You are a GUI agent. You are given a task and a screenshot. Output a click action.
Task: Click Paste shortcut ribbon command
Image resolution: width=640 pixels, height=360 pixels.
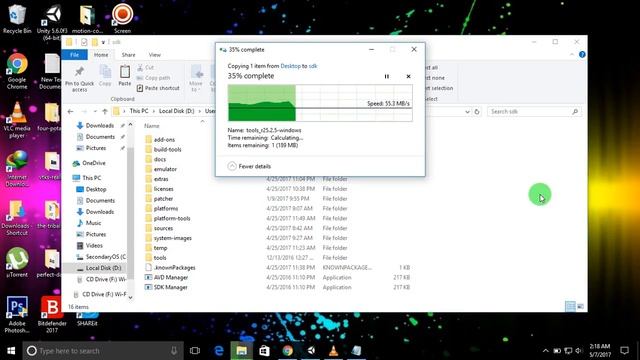pos(158,88)
